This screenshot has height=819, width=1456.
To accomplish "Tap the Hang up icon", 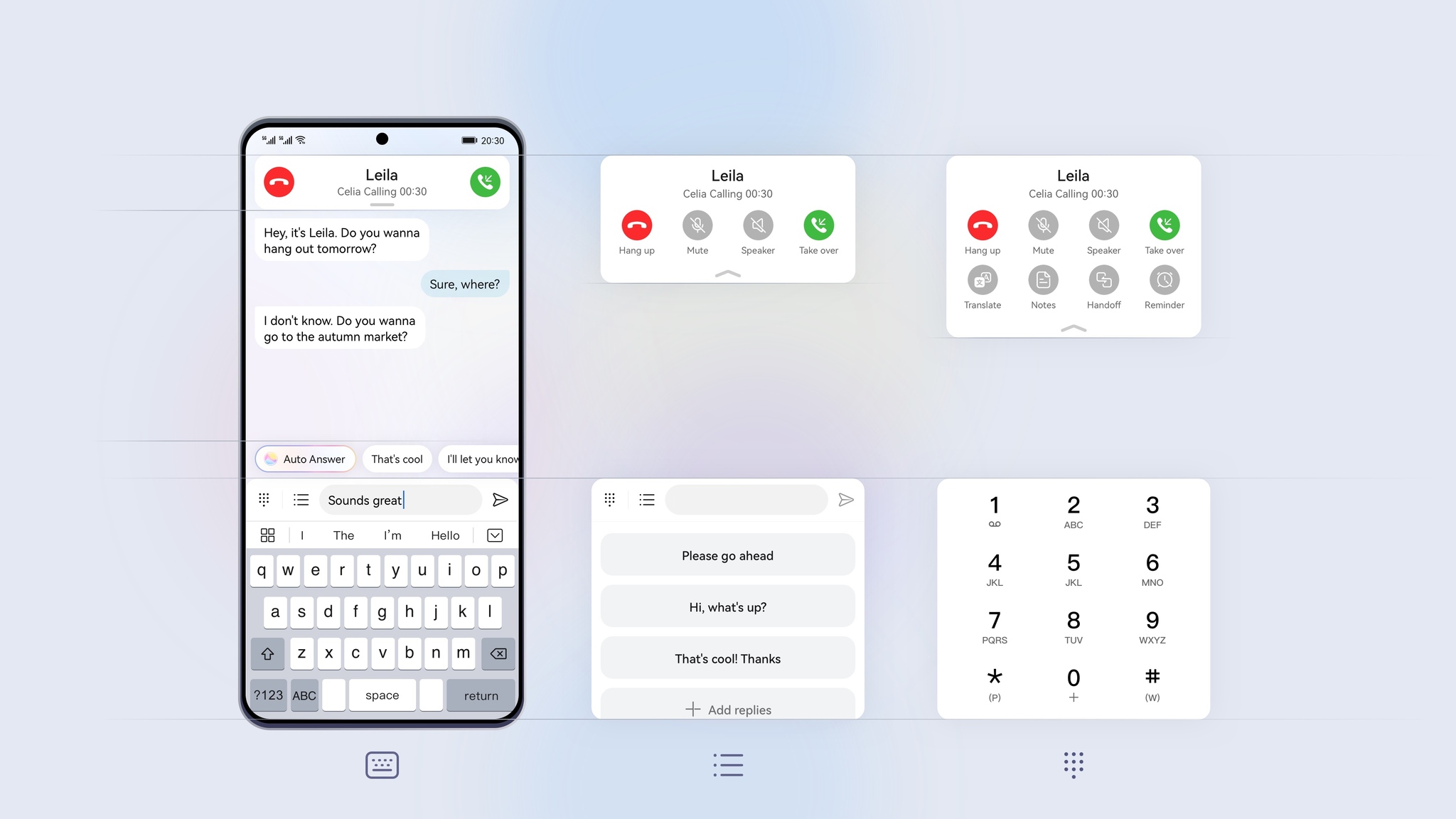I will pos(636,223).
